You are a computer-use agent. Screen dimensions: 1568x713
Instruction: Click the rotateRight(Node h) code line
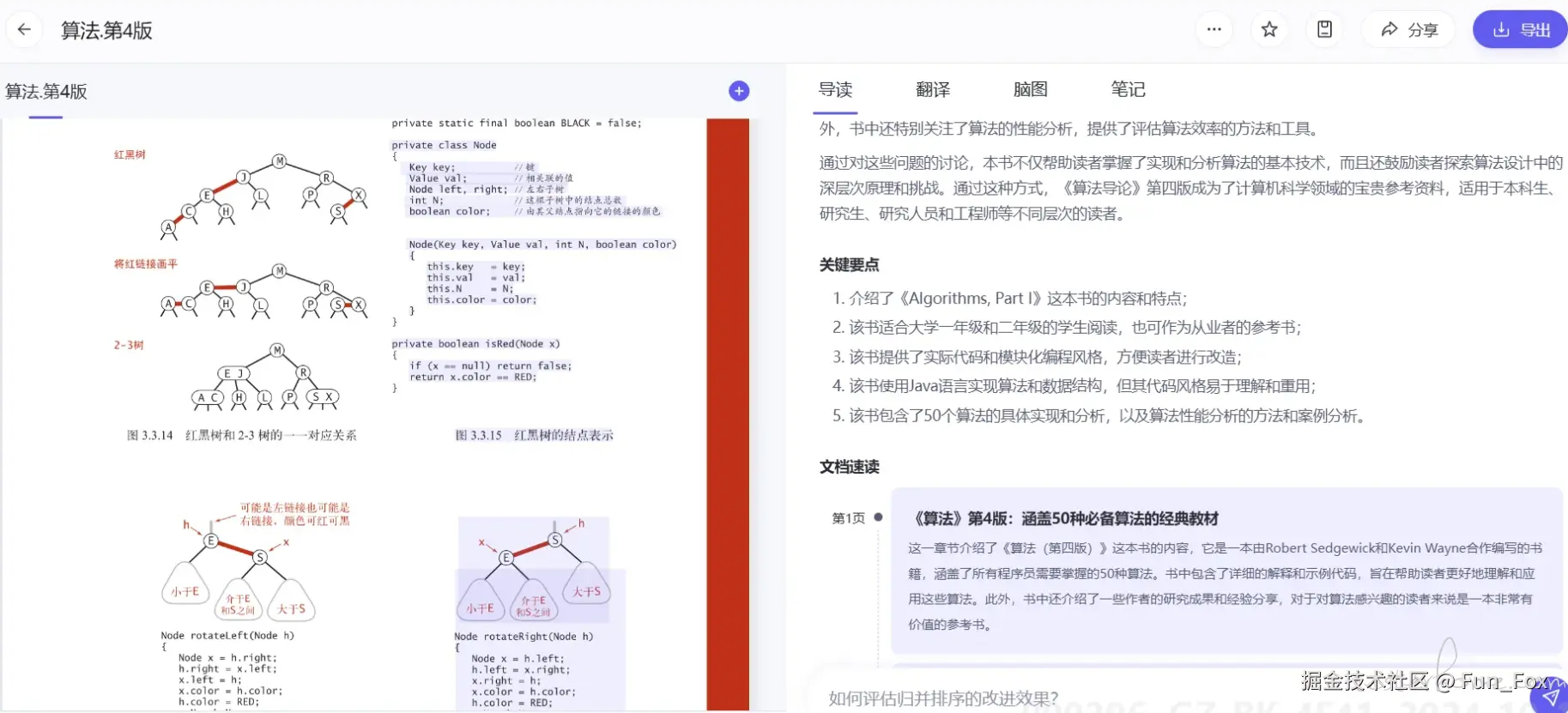[524, 637]
